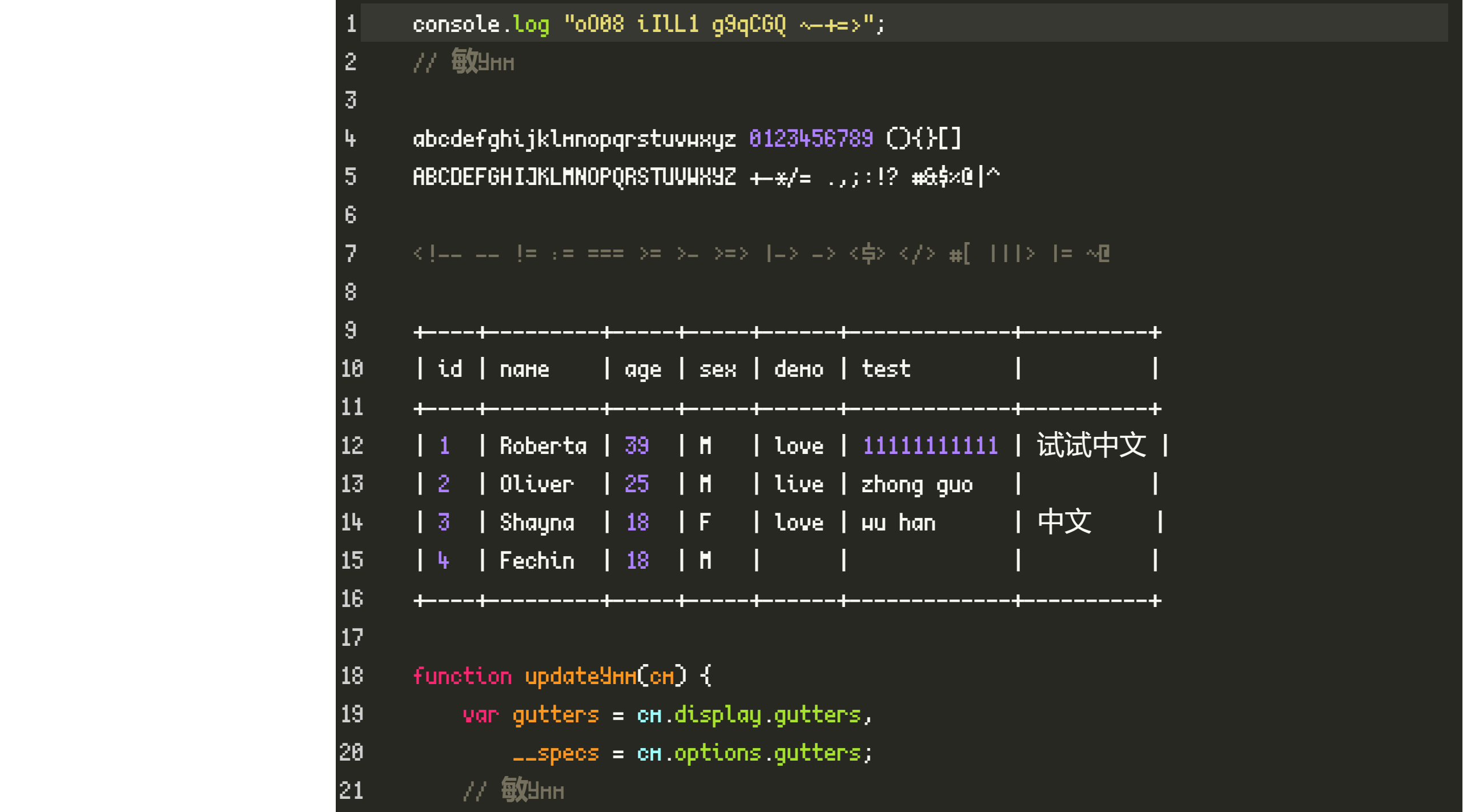Click line number 7 in the gutter
This screenshot has width=1463, height=812.
click(351, 254)
